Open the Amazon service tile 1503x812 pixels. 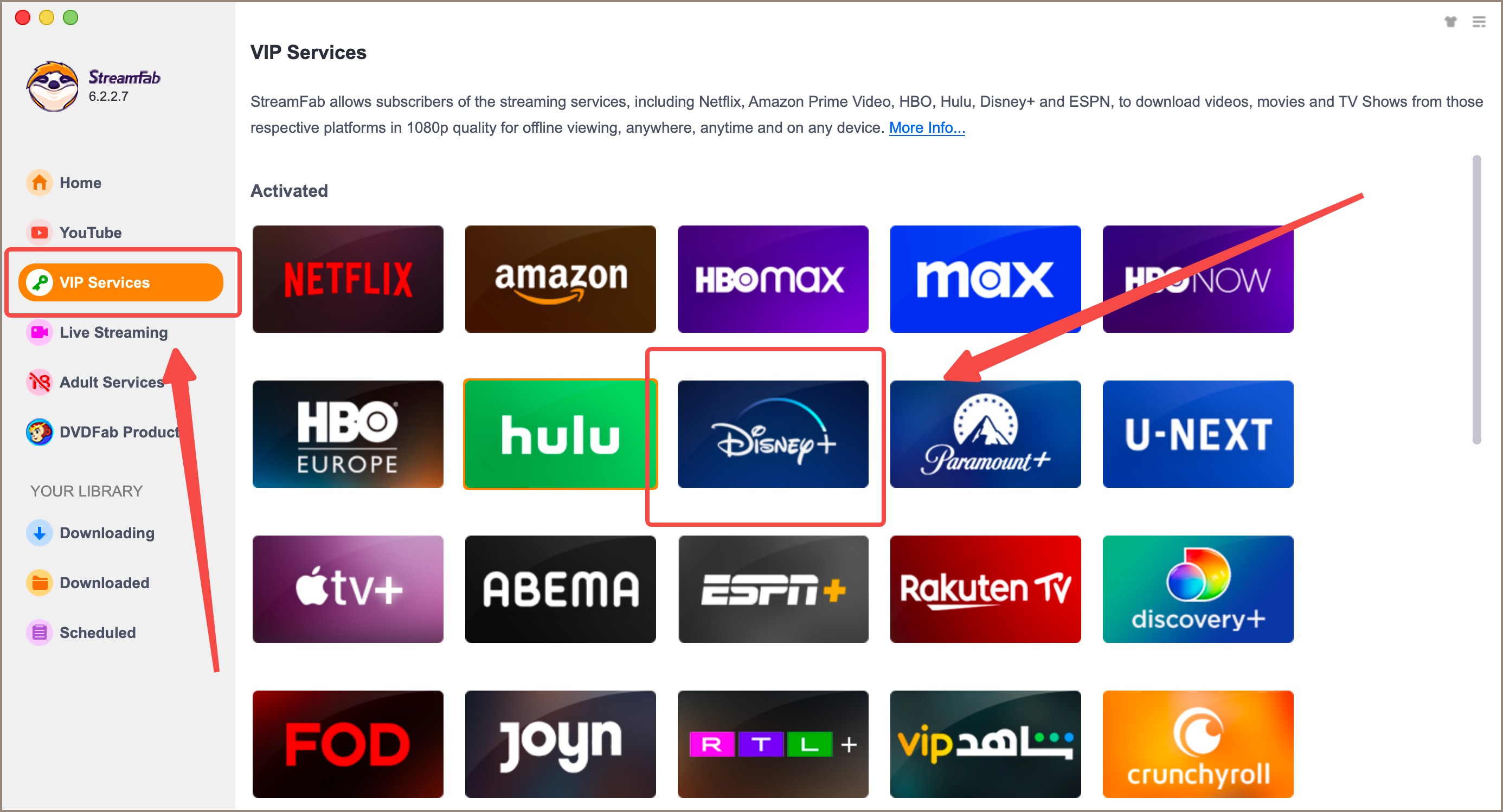click(560, 279)
